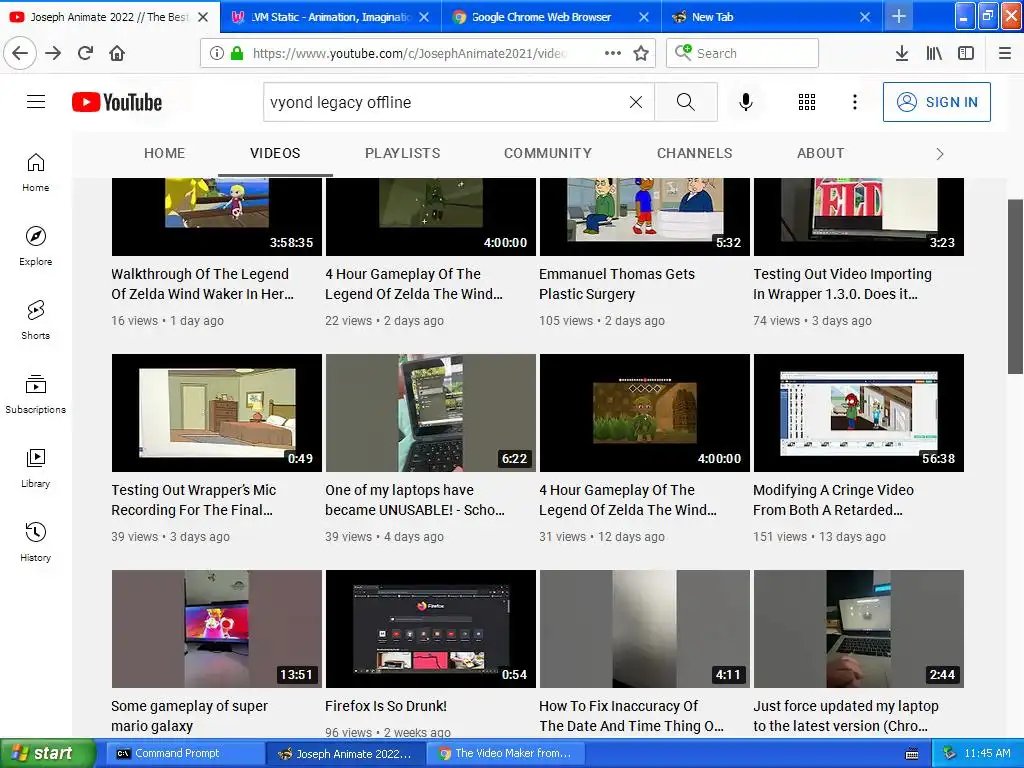Open the Firefox hamburger menu
Screen dimensions: 1024x768
click(x=1005, y=53)
